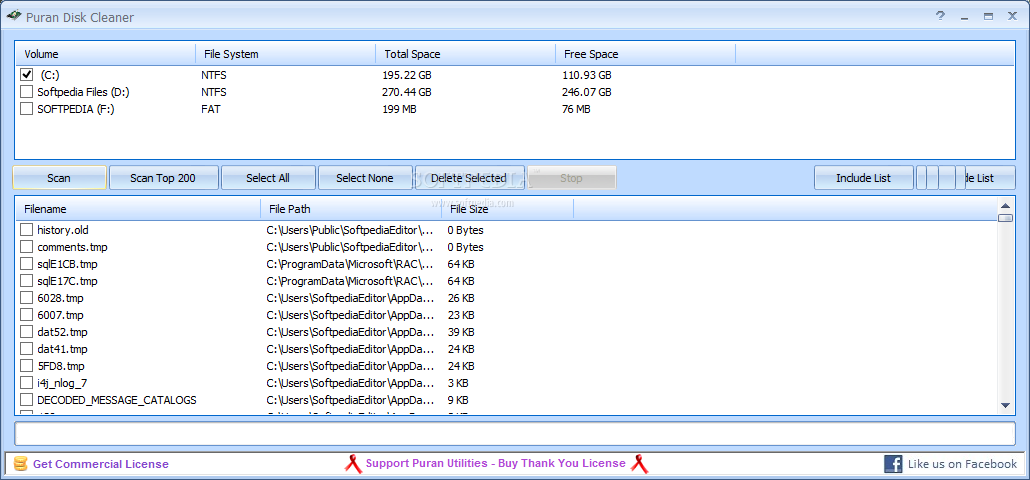Click the Delete Selected button
The width and height of the screenshot is (1030, 480).
point(469,178)
